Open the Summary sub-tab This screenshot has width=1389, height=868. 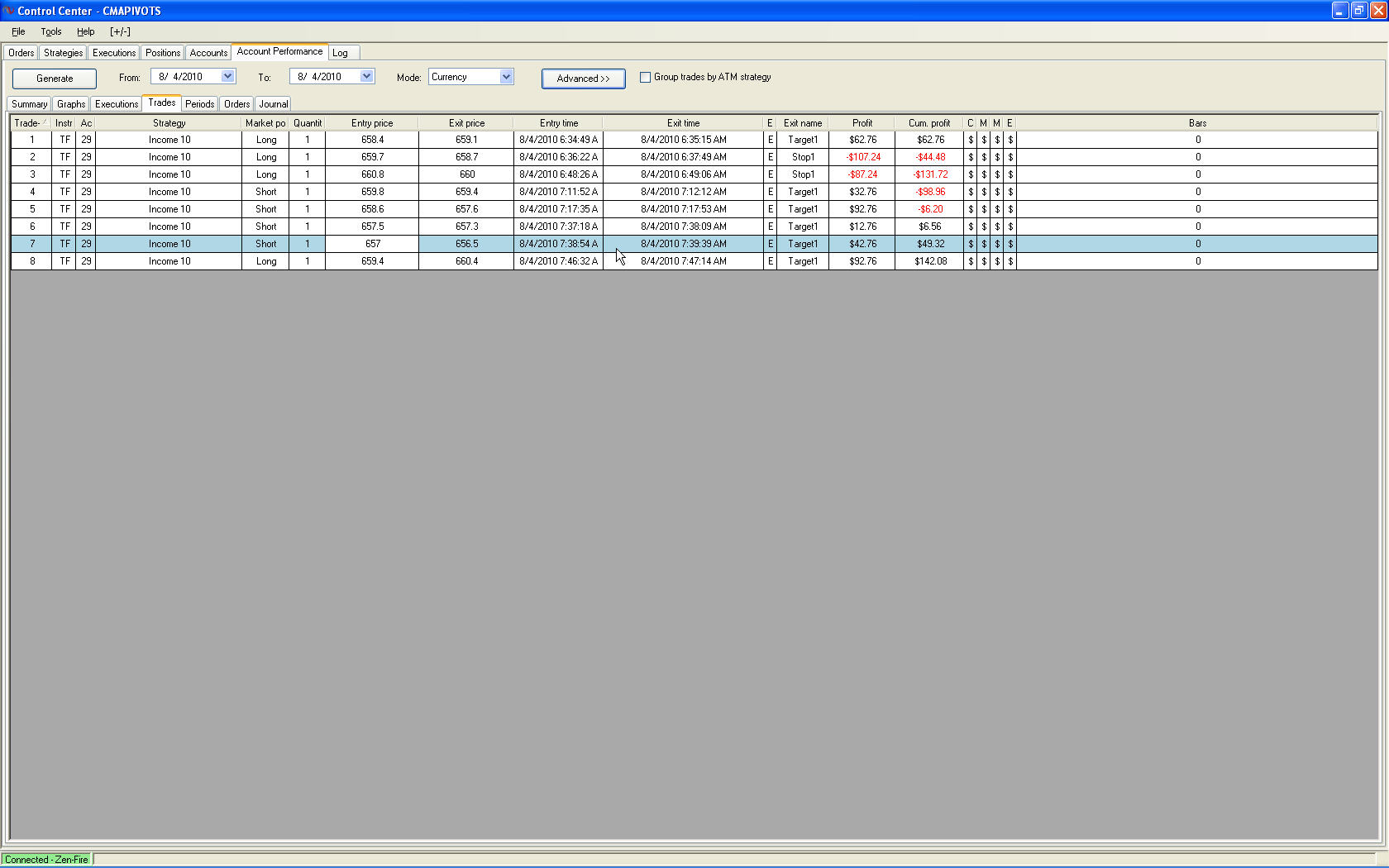point(30,104)
